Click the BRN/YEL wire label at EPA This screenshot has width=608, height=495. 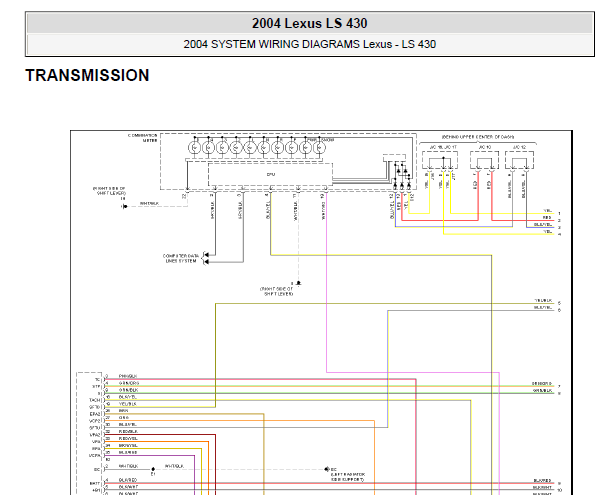[128, 445]
